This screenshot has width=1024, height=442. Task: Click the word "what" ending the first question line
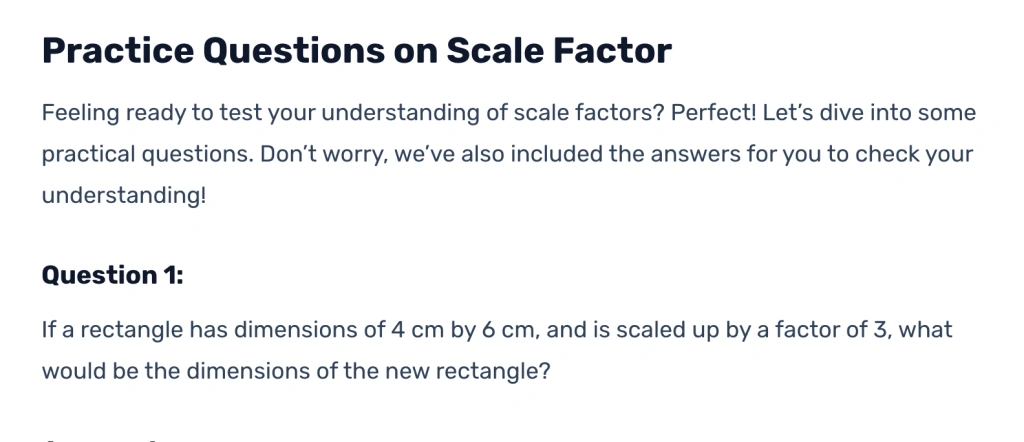click(926, 329)
